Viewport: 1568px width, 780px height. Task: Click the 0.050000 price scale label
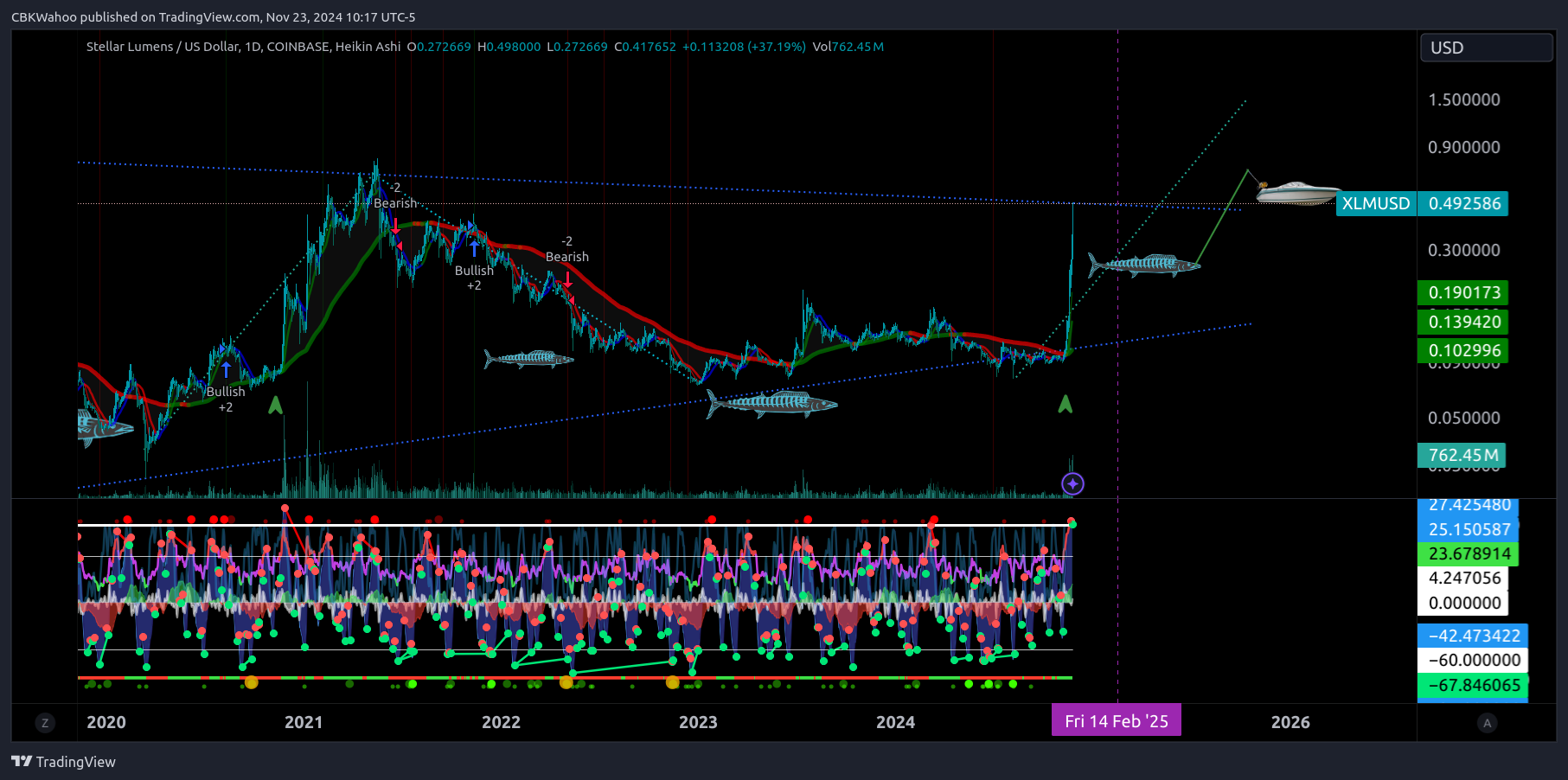[1464, 418]
